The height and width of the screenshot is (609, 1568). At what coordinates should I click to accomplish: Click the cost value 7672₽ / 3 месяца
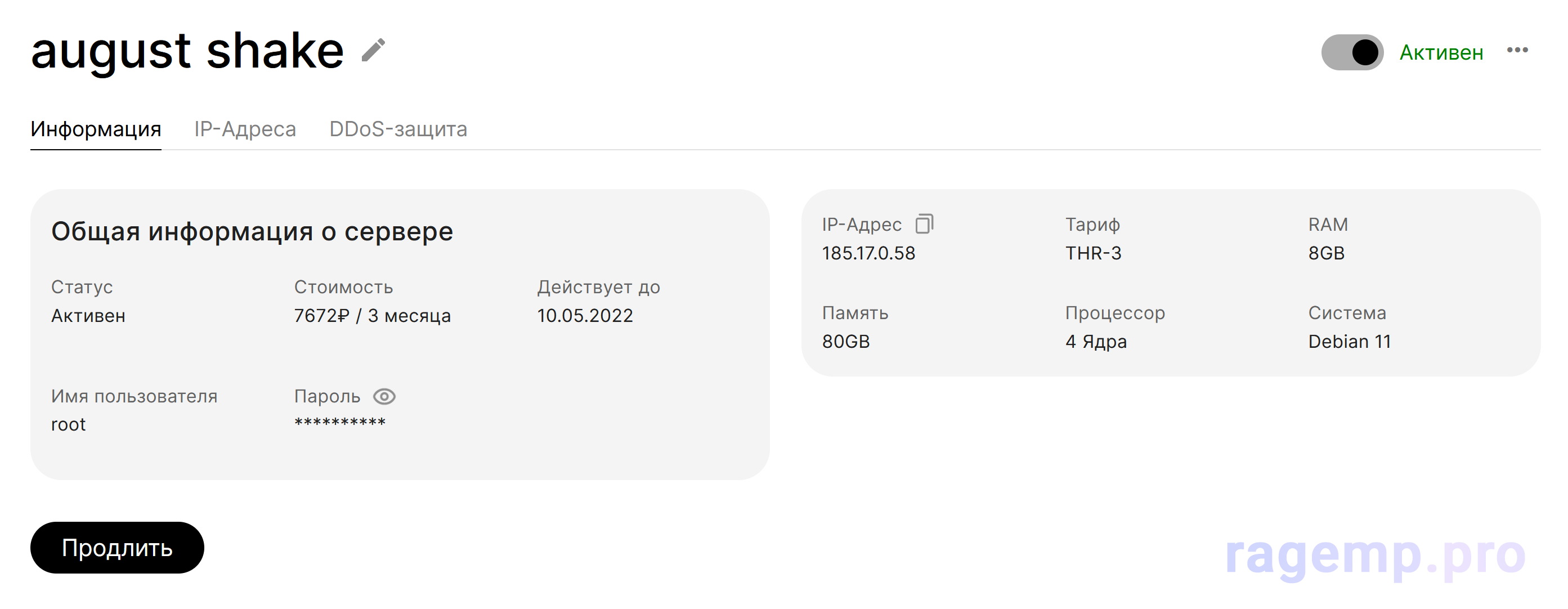372,315
